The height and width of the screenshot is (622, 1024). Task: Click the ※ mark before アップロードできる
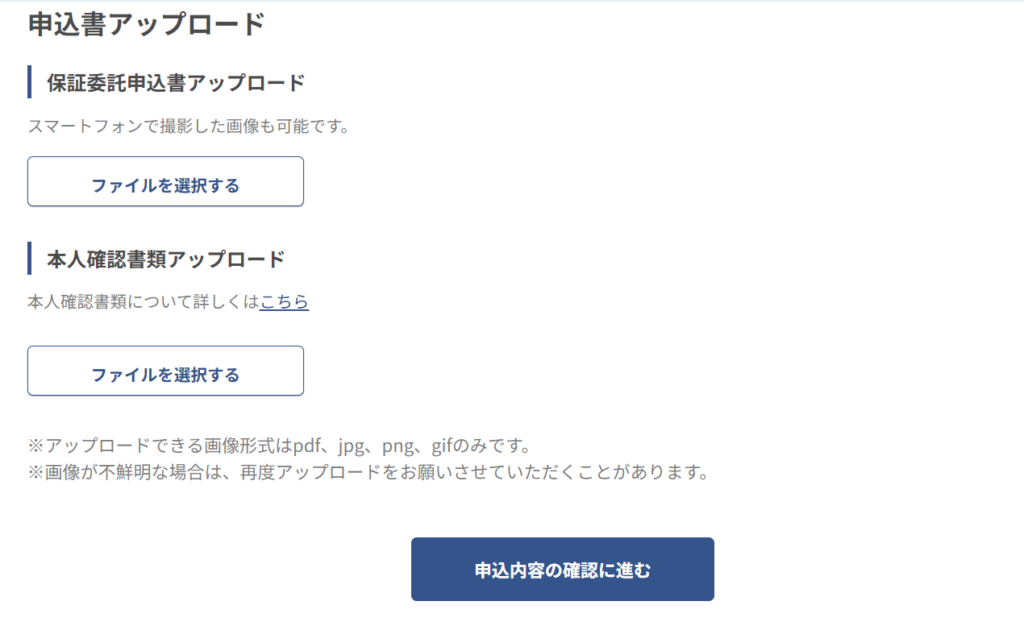pyautogui.click(x=36, y=446)
